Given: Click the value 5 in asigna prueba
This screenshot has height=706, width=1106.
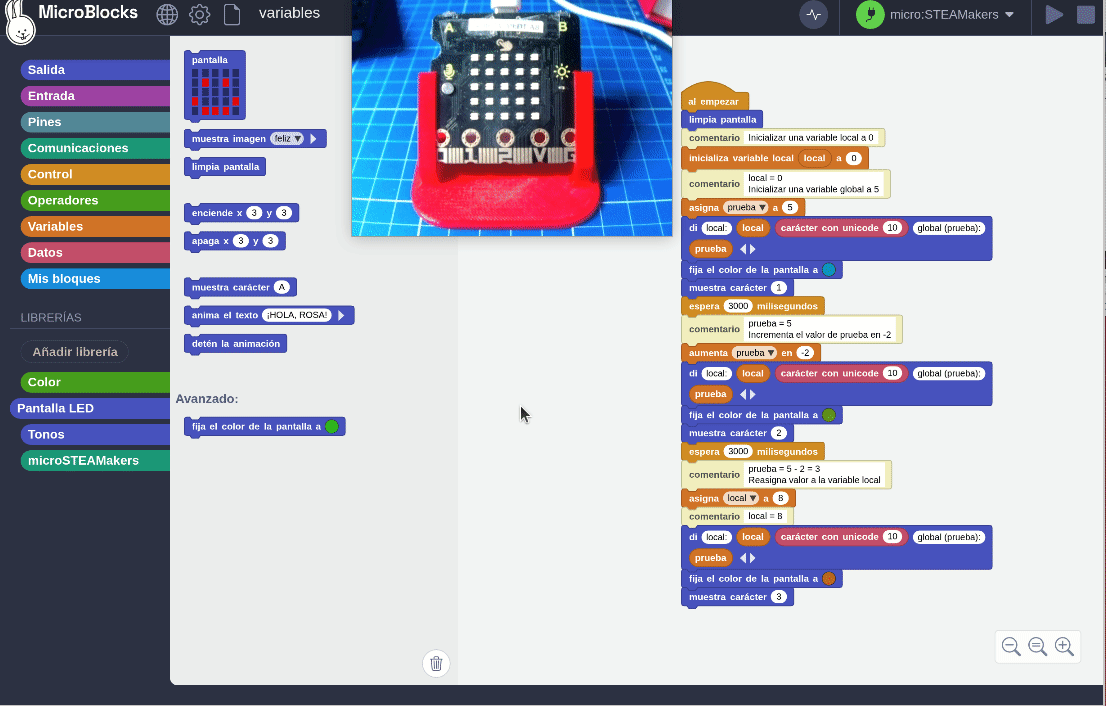Looking at the screenshot, I should point(790,207).
